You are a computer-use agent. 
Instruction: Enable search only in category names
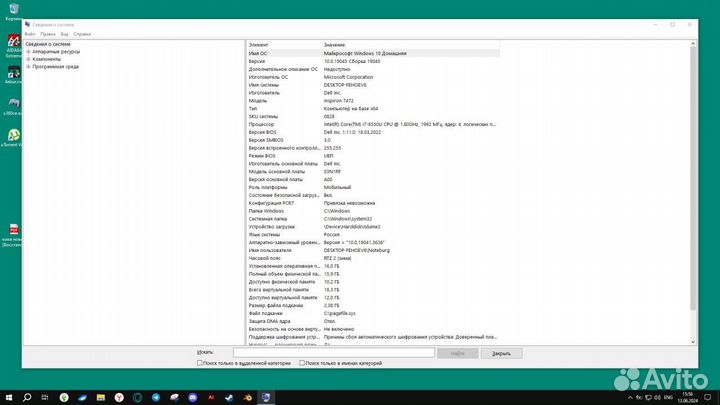coord(302,363)
